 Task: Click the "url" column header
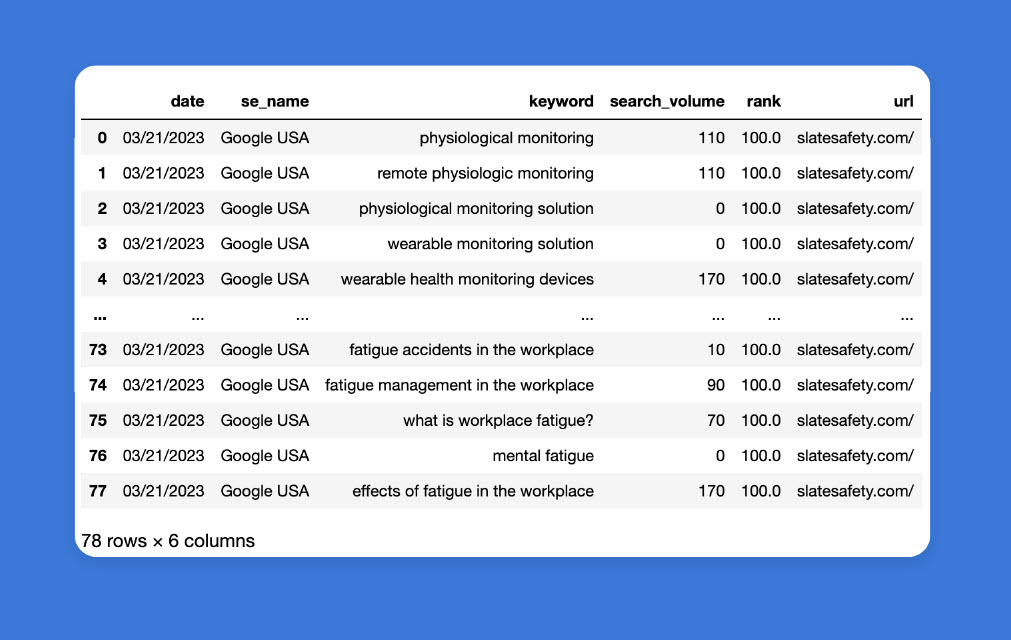click(903, 101)
